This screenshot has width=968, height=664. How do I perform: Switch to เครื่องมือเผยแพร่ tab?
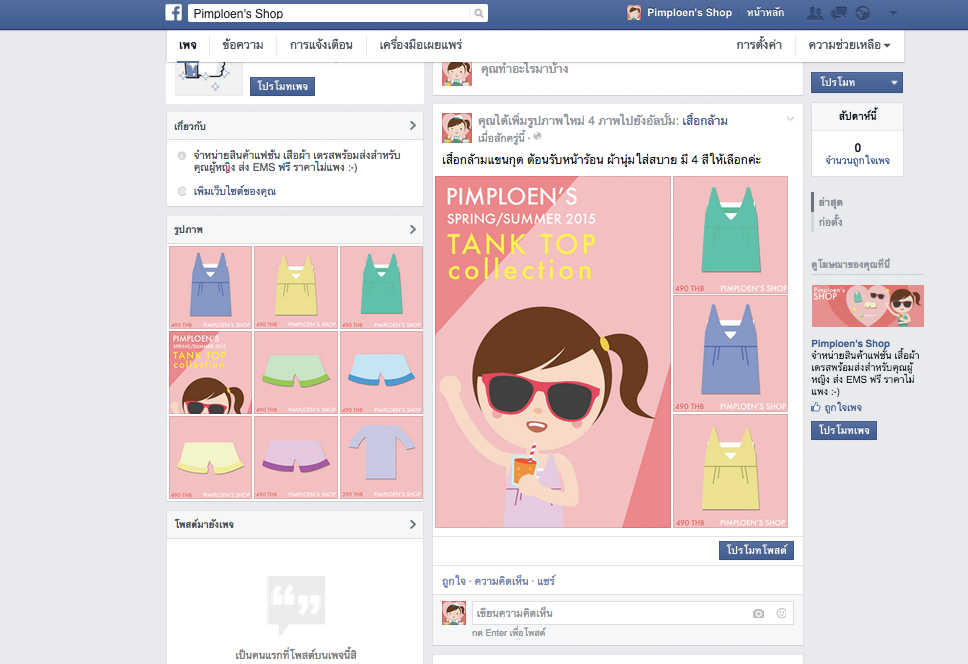click(x=420, y=45)
